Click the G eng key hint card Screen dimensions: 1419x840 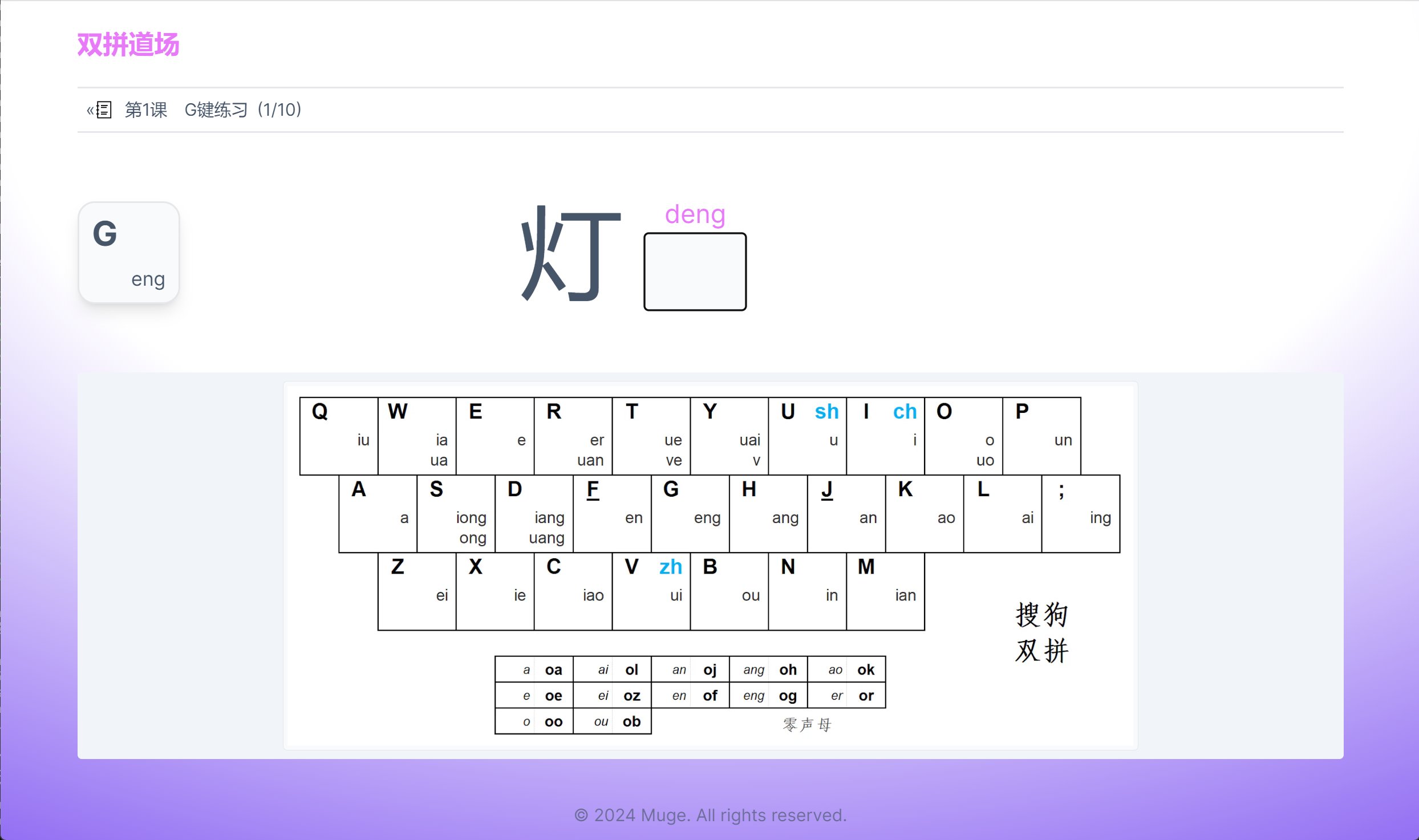click(129, 253)
